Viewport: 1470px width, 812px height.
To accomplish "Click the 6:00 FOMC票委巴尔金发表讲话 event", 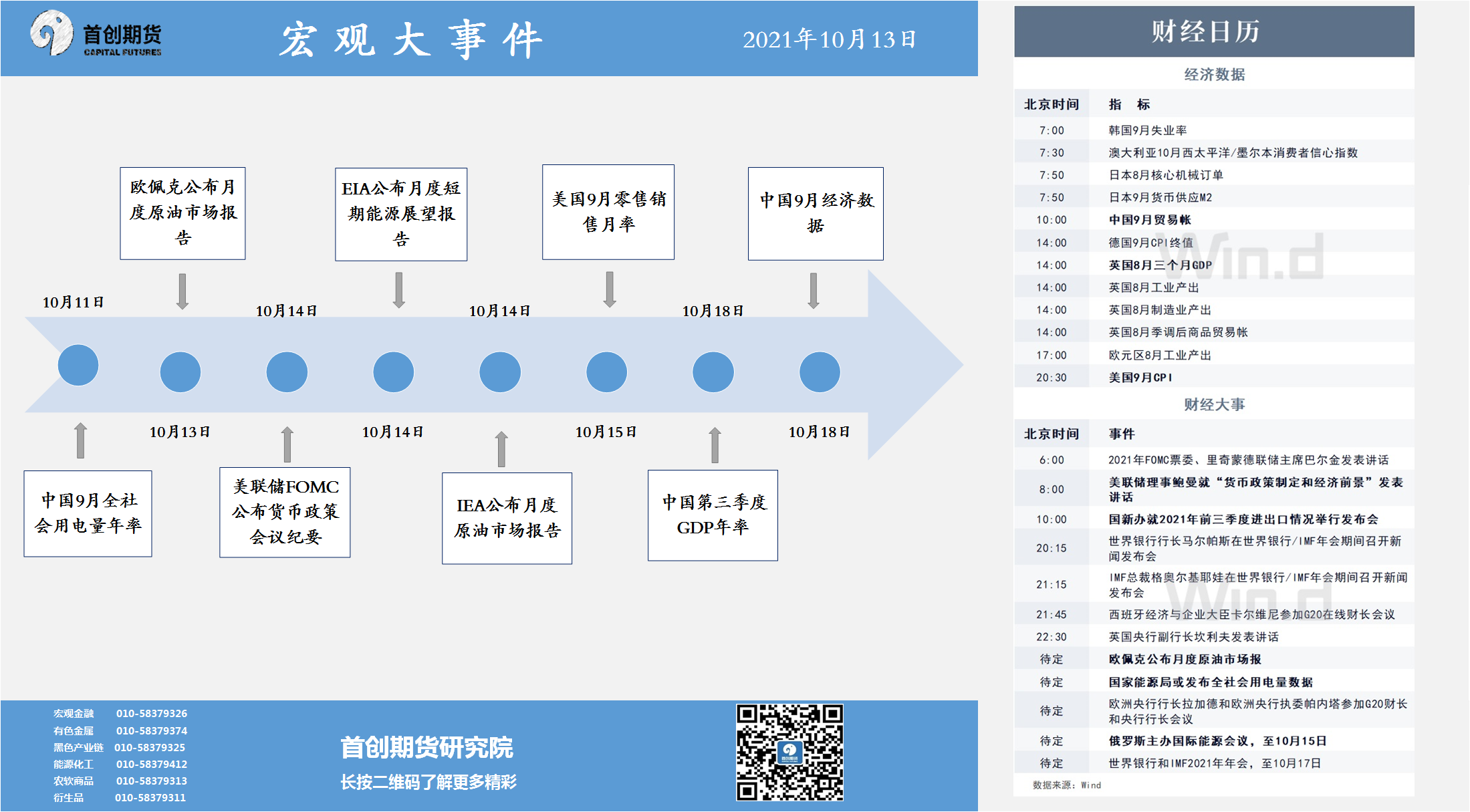I will click(x=1214, y=460).
